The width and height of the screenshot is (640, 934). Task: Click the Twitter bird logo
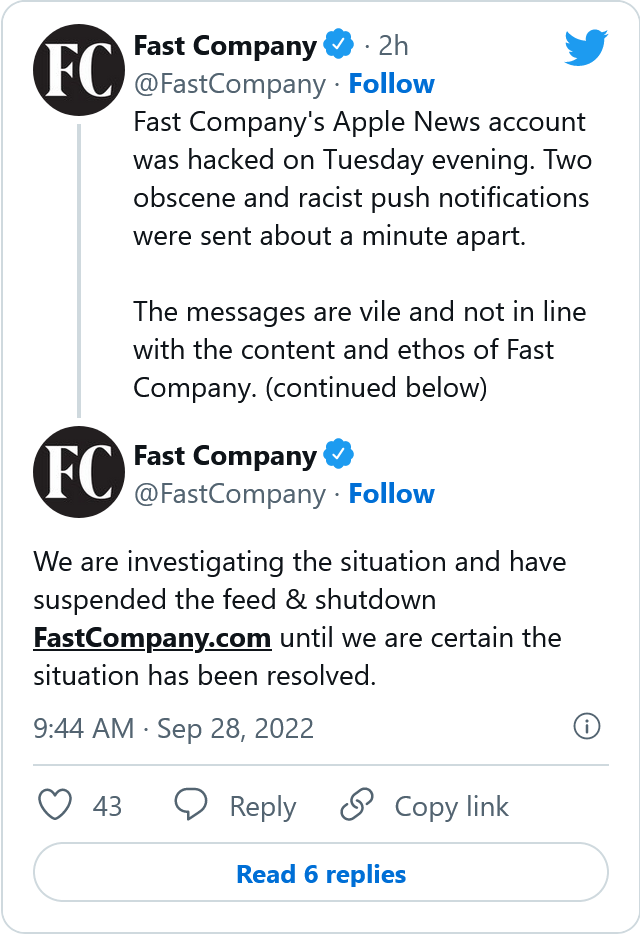[586, 48]
